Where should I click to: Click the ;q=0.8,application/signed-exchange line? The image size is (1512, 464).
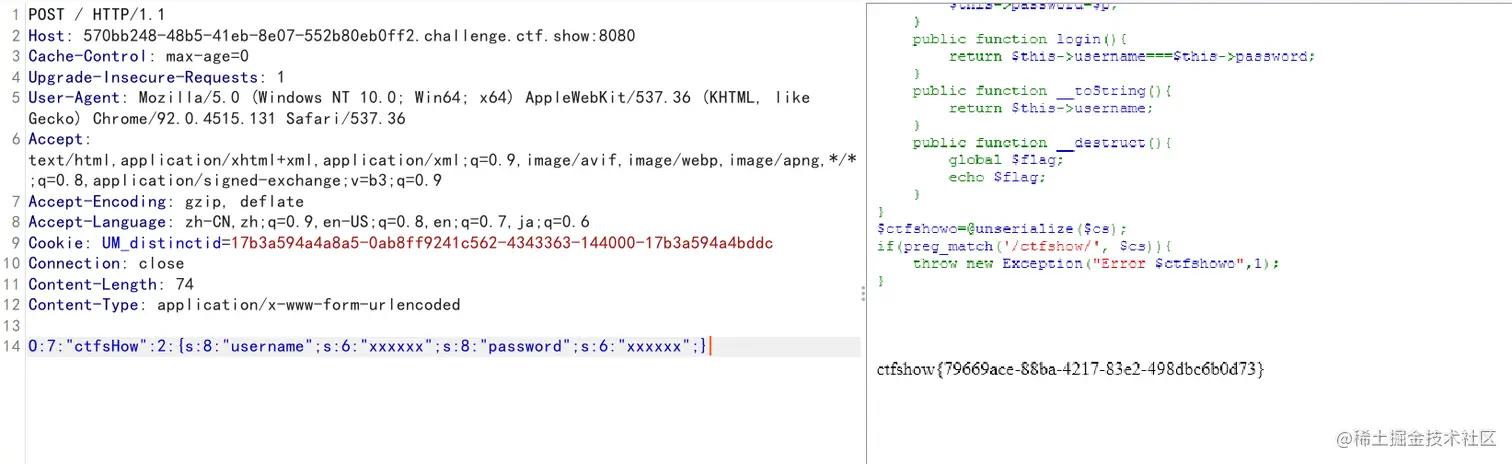pos(235,181)
